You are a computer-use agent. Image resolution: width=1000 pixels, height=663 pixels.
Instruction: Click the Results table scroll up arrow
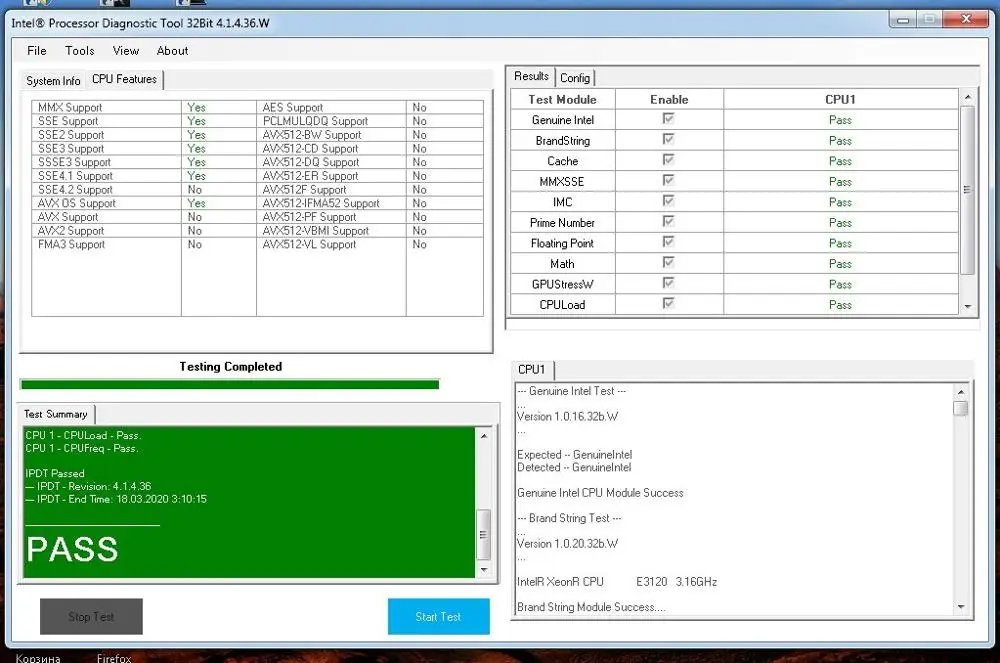[967, 97]
